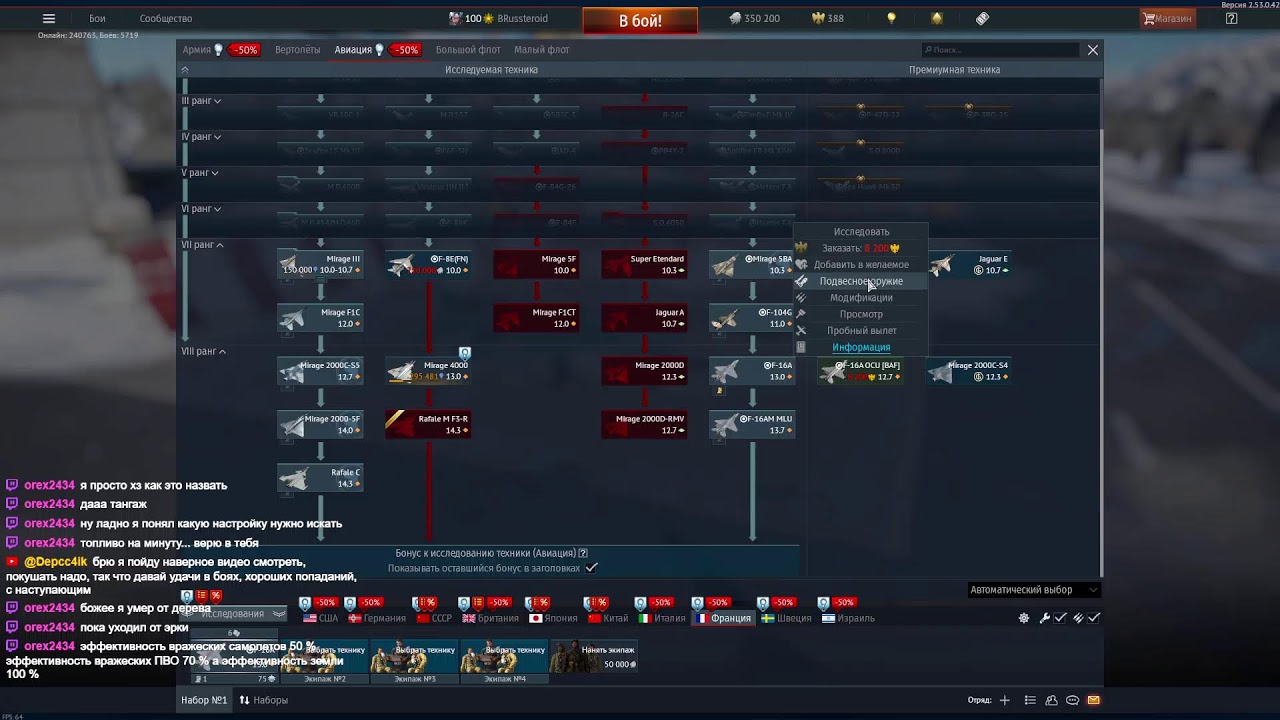This screenshot has height=720, width=1280.
Task: Open the Автоматический выбор dropdown
Action: 1034,590
